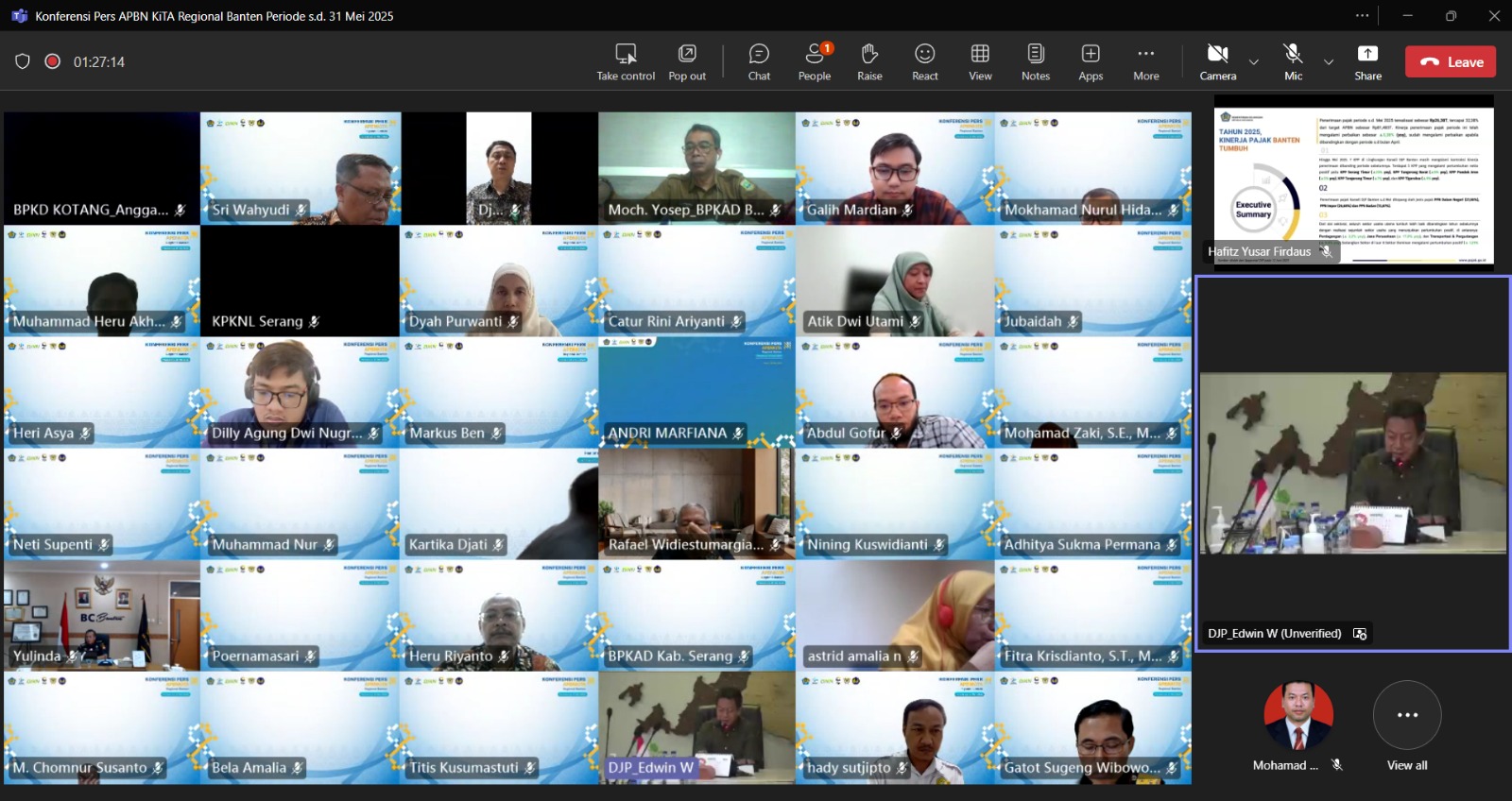The image size is (1512, 801).
Task: Open the More actions menu
Action: [x=1145, y=61]
